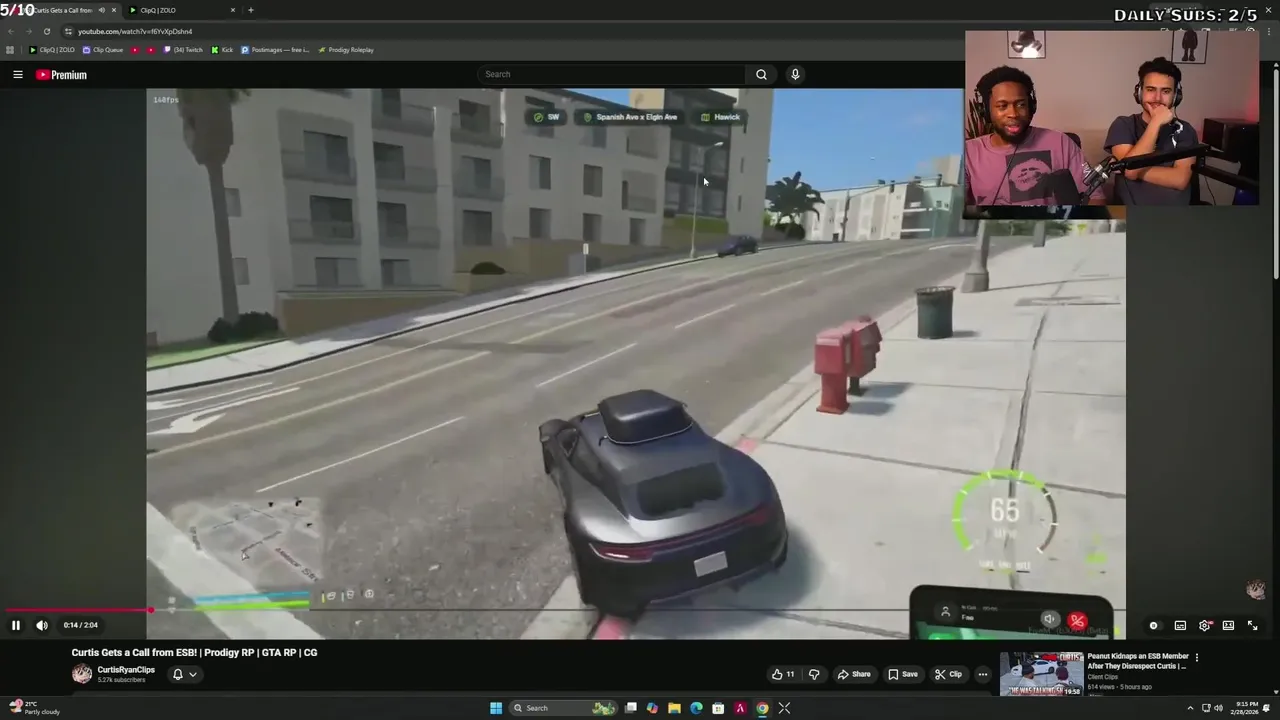Open player settings gear
Screen dimensions: 1280x720
pyautogui.click(x=1205, y=625)
